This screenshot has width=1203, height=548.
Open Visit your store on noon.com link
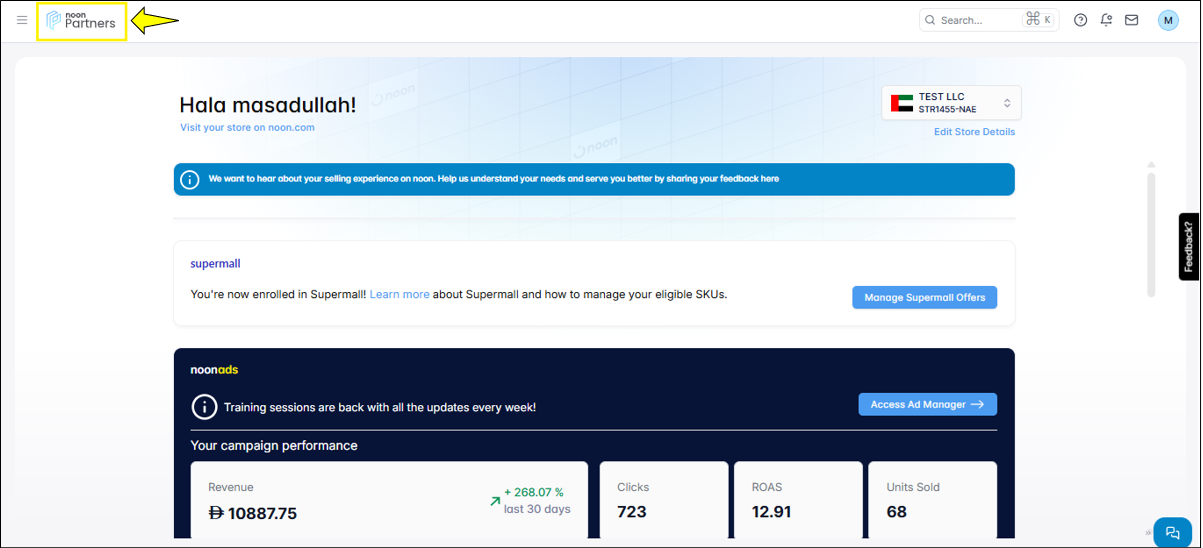point(247,127)
